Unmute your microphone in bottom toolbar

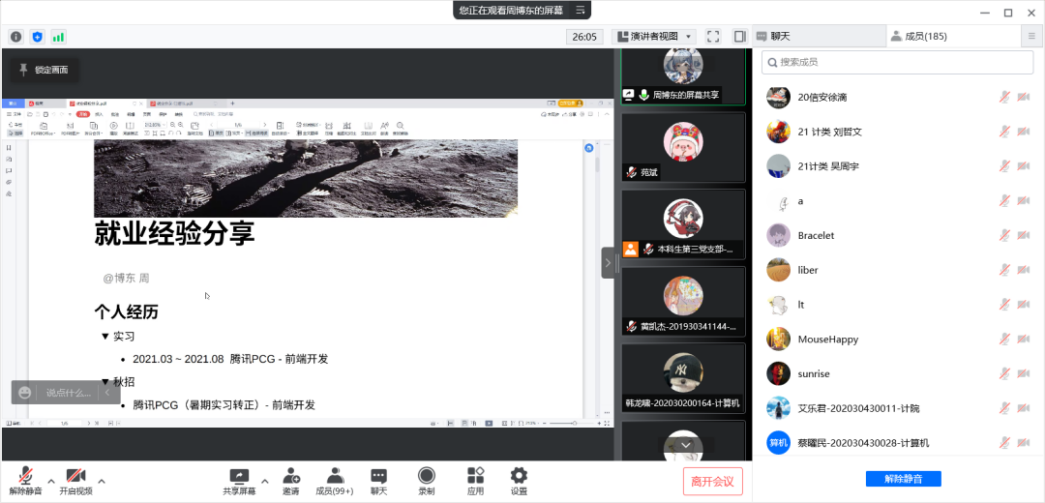tap(26, 481)
